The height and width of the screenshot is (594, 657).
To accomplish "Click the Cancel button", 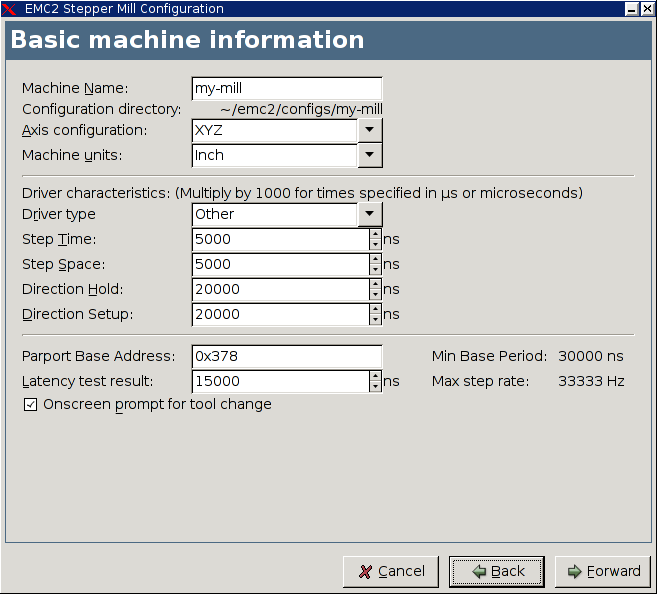I will tap(391, 572).
